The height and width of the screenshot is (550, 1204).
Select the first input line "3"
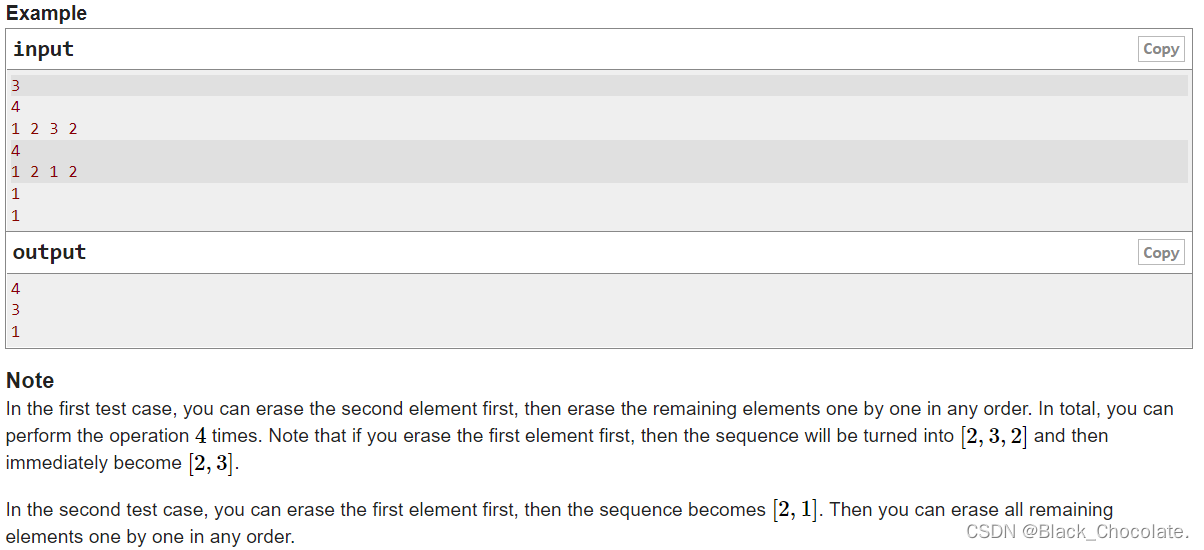[599, 85]
